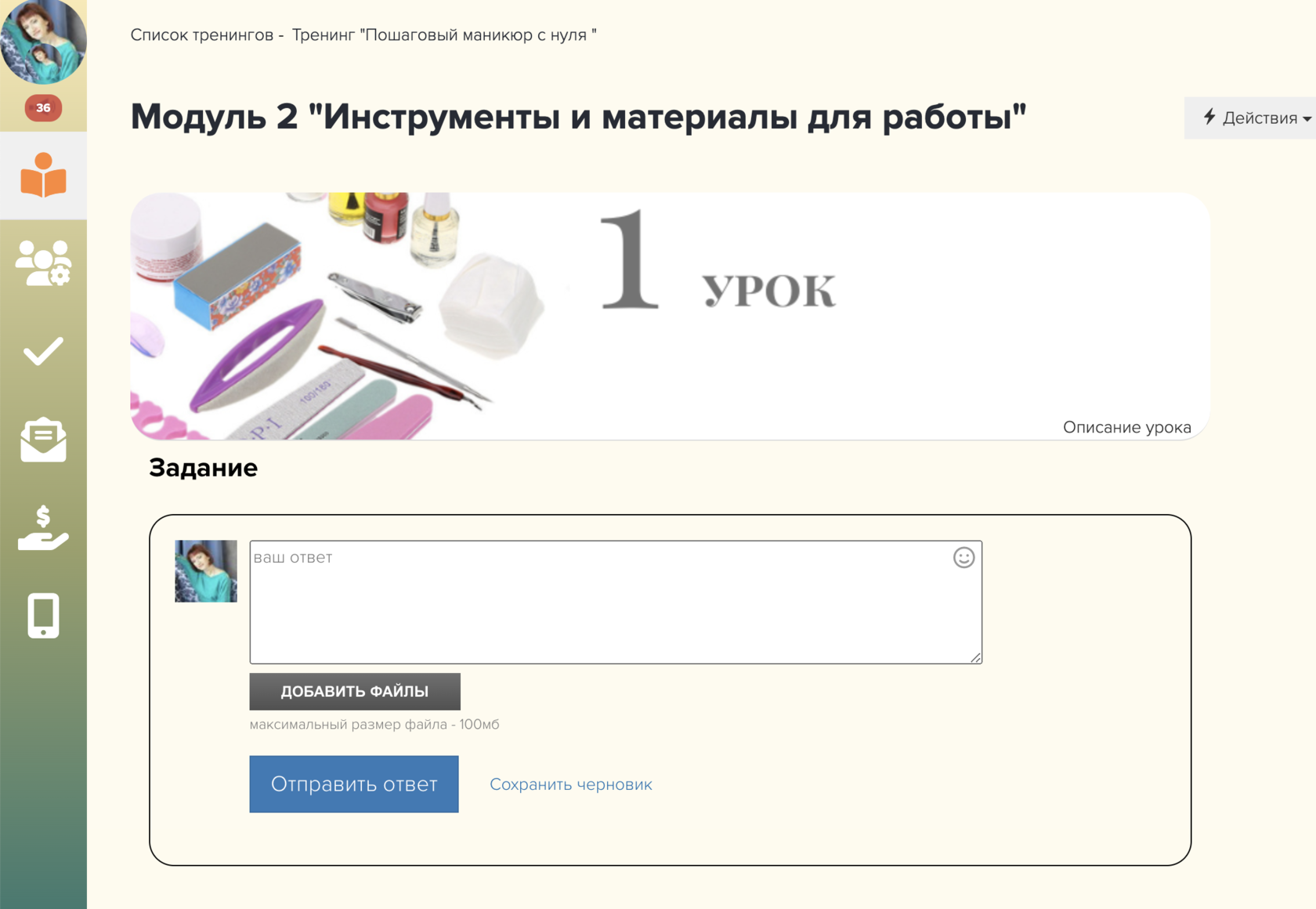Image resolution: width=1316 pixels, height=909 pixels.
Task: Click the user photo beside the answer field
Action: (x=206, y=571)
